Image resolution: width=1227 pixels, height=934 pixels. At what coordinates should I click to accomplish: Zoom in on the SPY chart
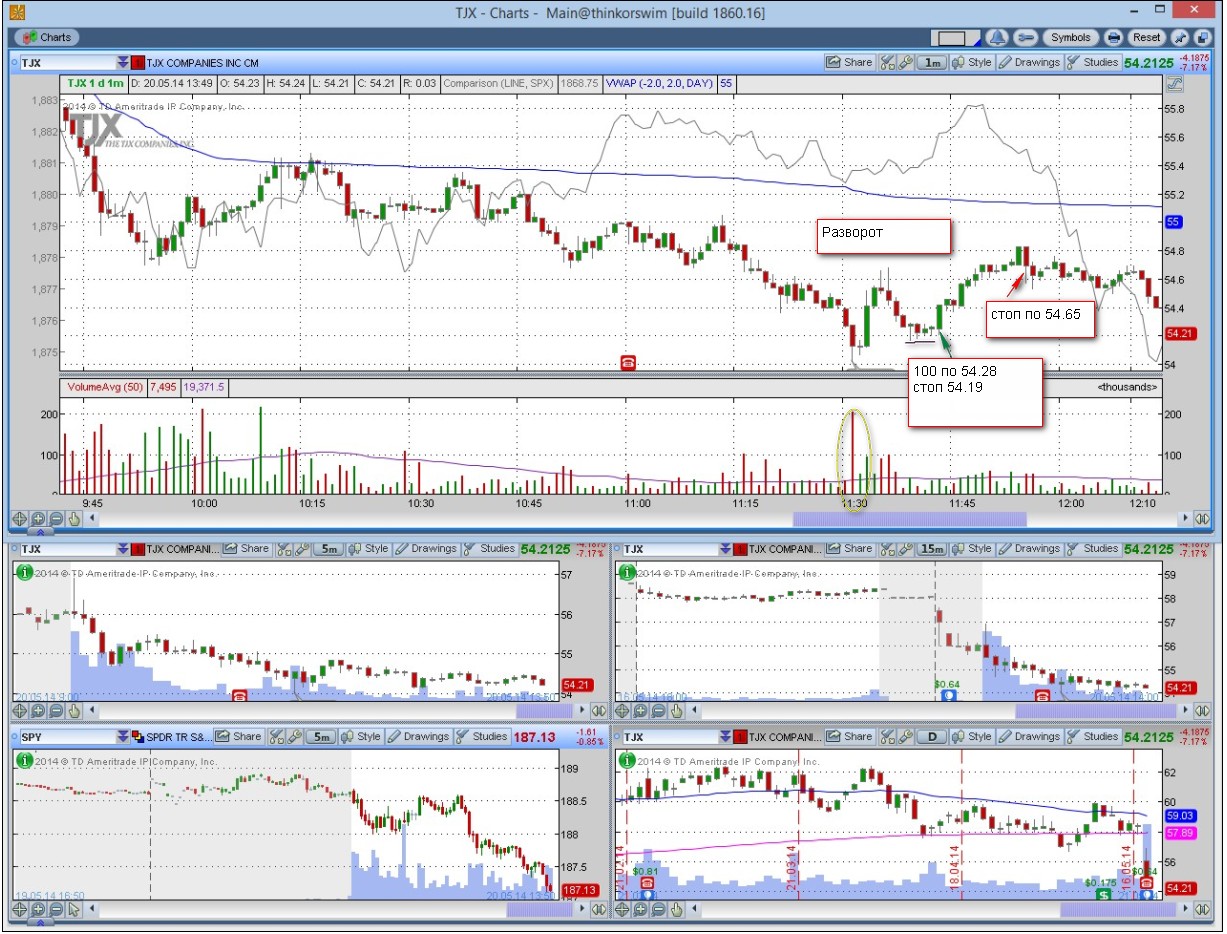point(38,909)
